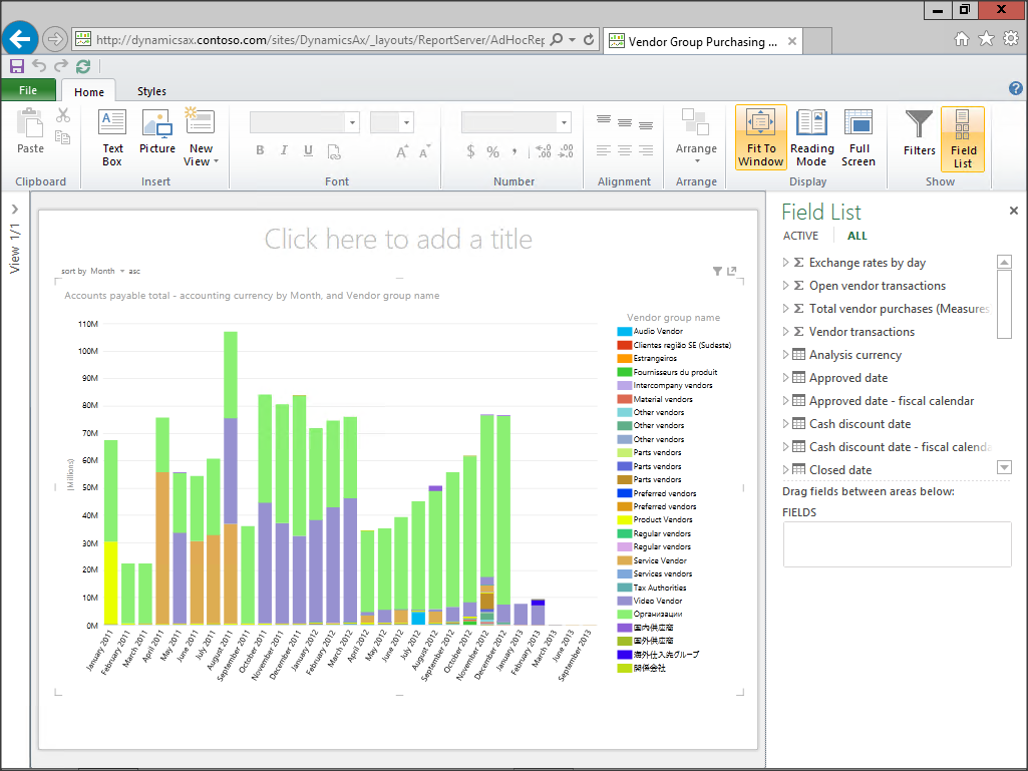The width and height of the screenshot is (1028, 771).
Task: Click the Save icon in toolbar
Action: coord(17,66)
